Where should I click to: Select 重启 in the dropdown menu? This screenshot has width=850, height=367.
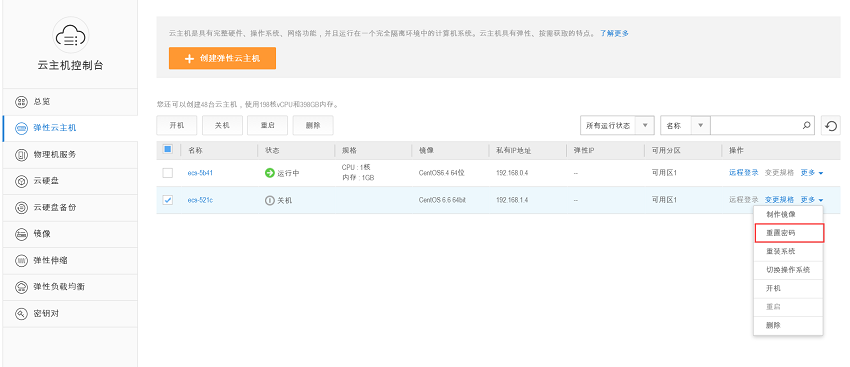pos(788,307)
